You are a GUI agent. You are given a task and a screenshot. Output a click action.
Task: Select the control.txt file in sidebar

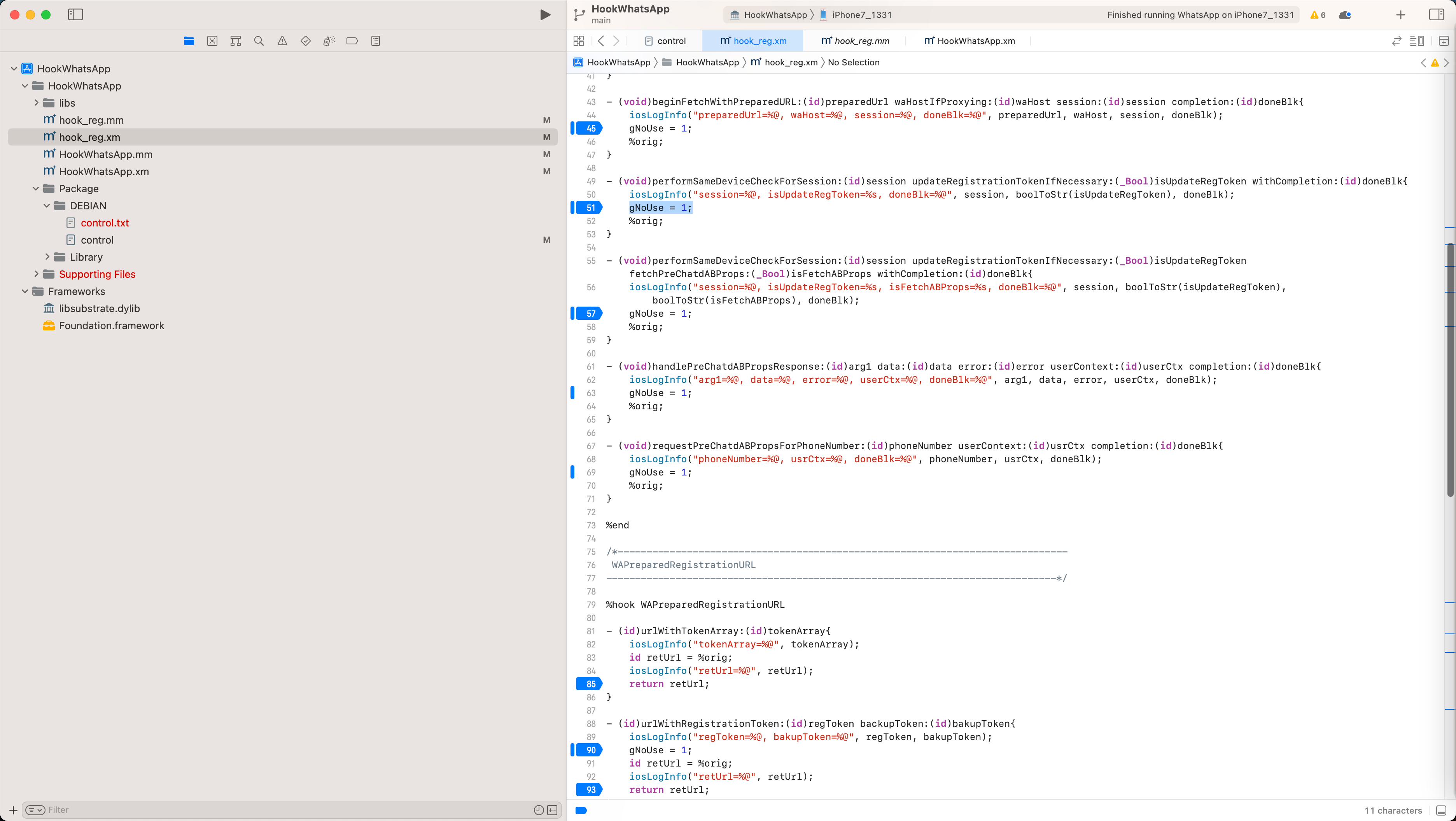103,222
